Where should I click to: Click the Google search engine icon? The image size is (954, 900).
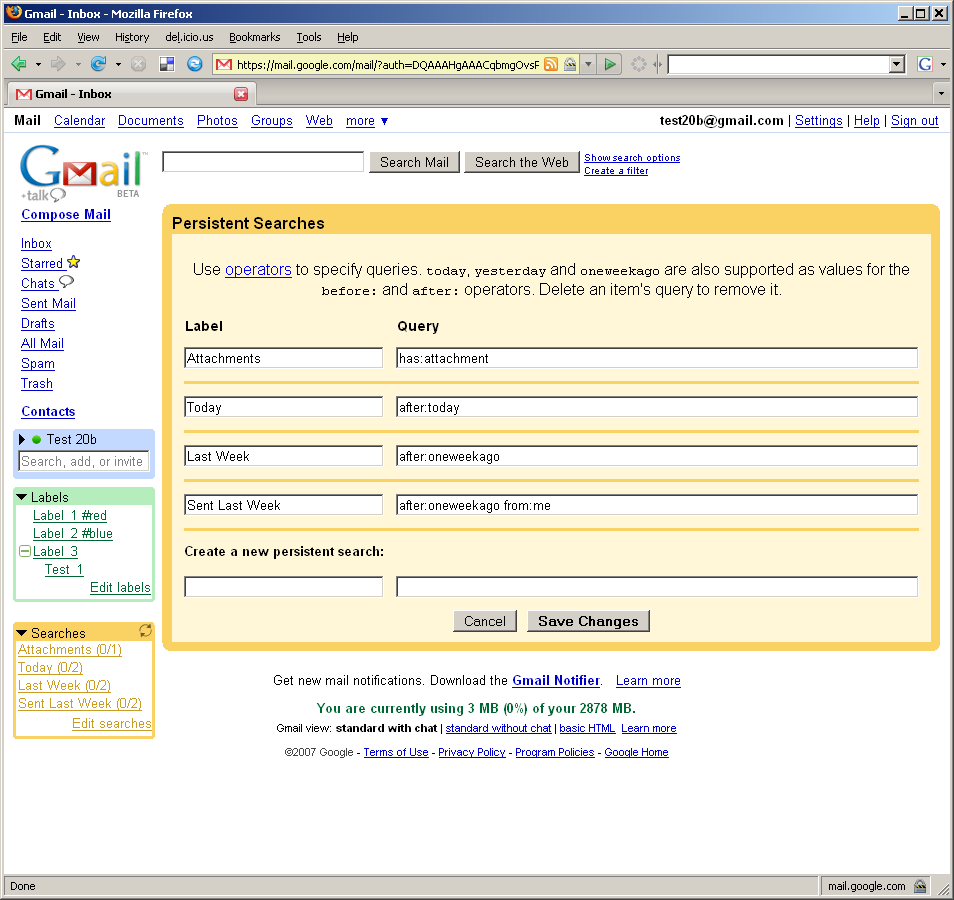[x=925, y=64]
